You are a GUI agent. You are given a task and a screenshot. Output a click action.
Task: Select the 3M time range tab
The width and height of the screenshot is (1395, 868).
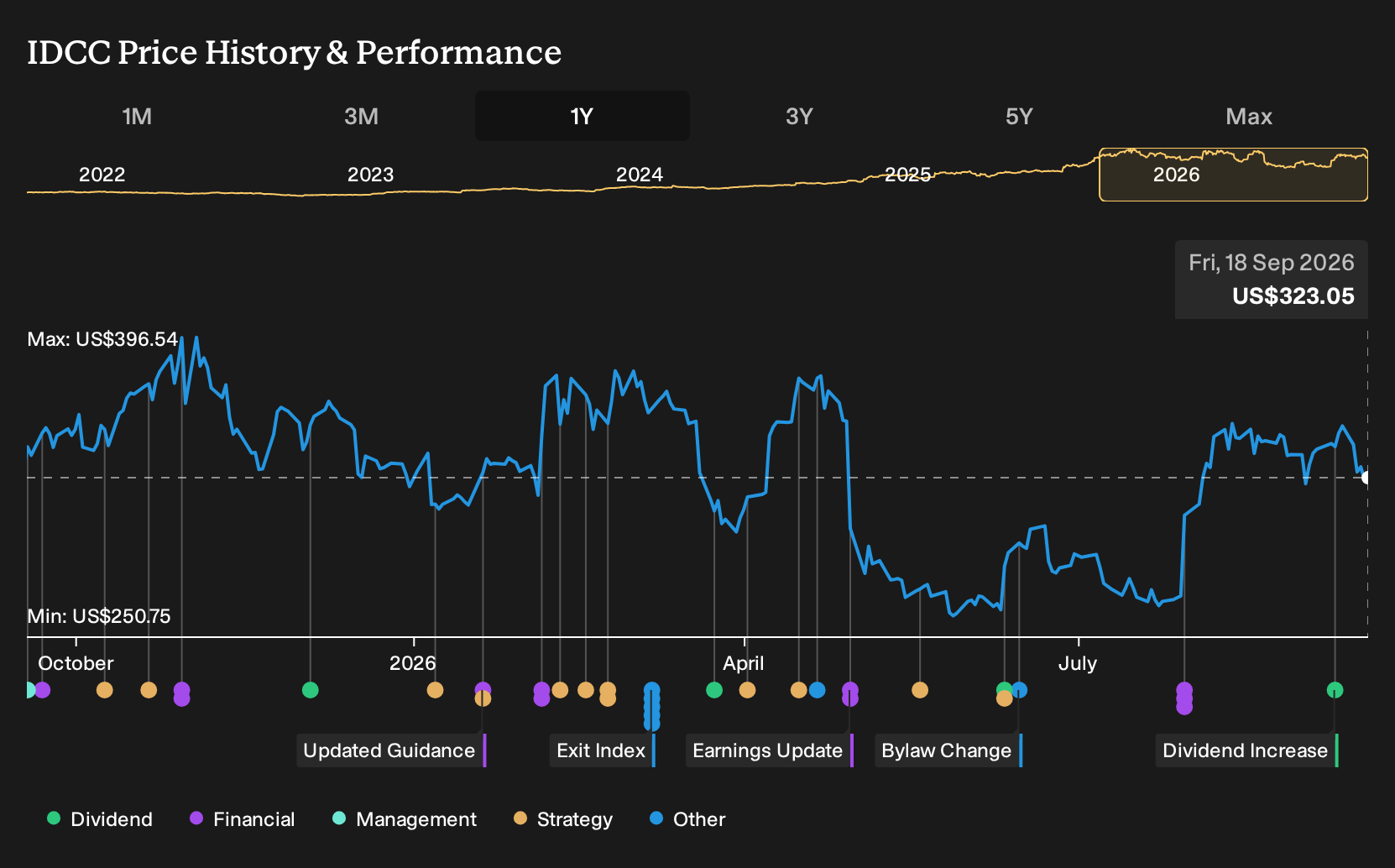[x=361, y=116]
